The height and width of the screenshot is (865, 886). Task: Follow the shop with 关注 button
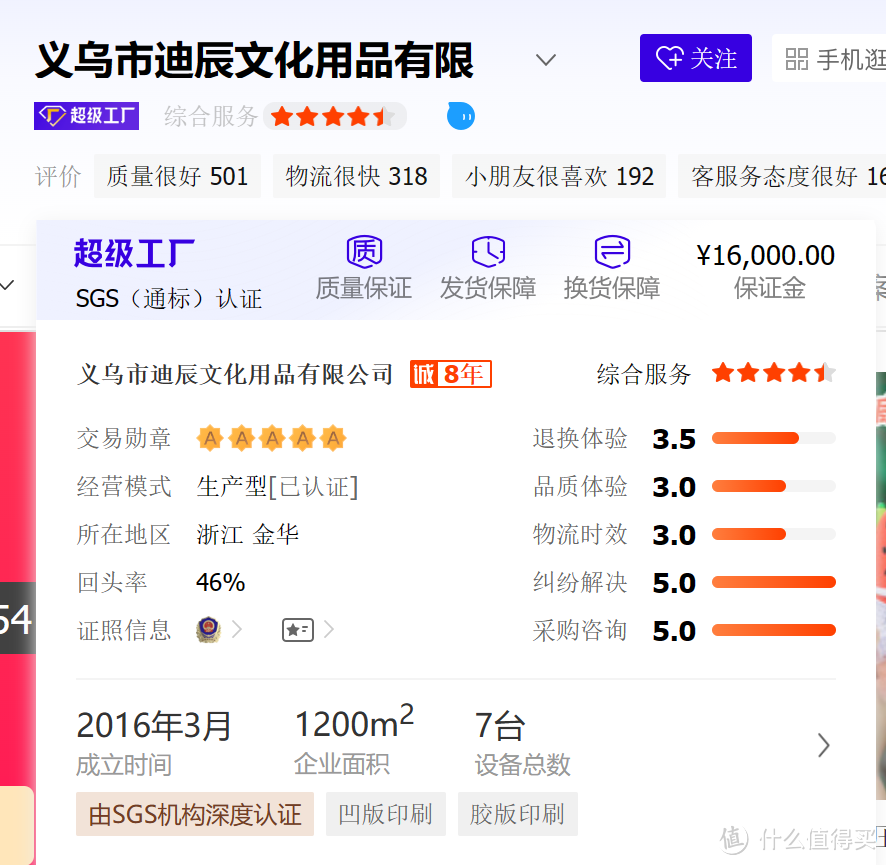click(x=695, y=59)
